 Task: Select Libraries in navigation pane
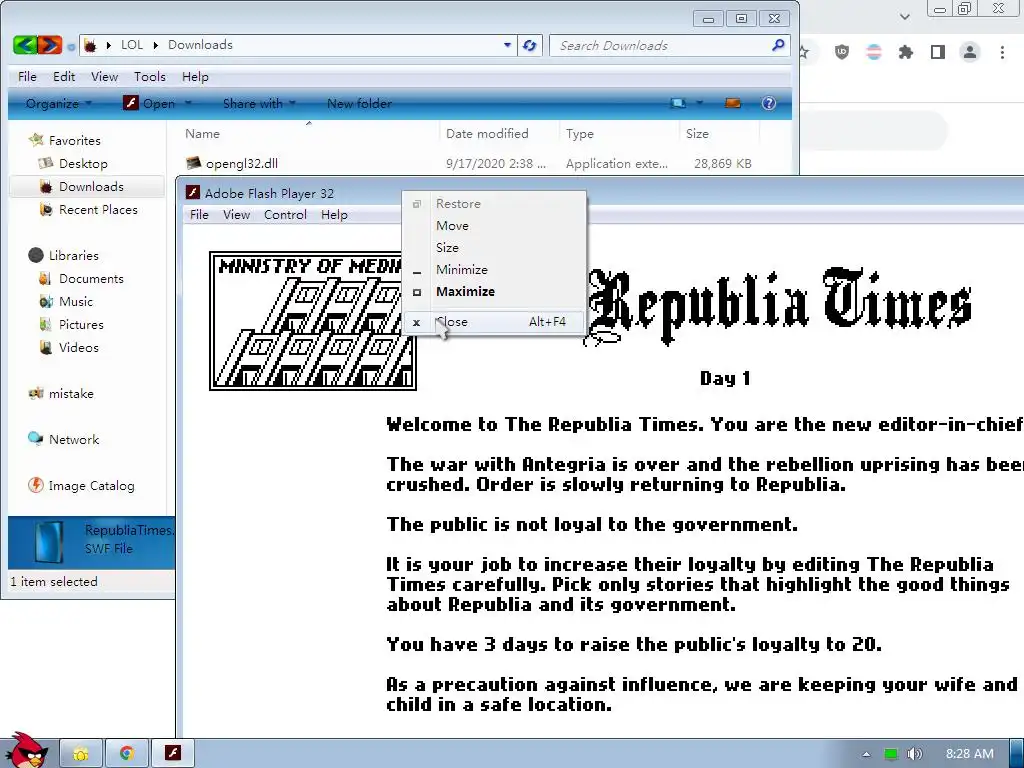point(73,255)
